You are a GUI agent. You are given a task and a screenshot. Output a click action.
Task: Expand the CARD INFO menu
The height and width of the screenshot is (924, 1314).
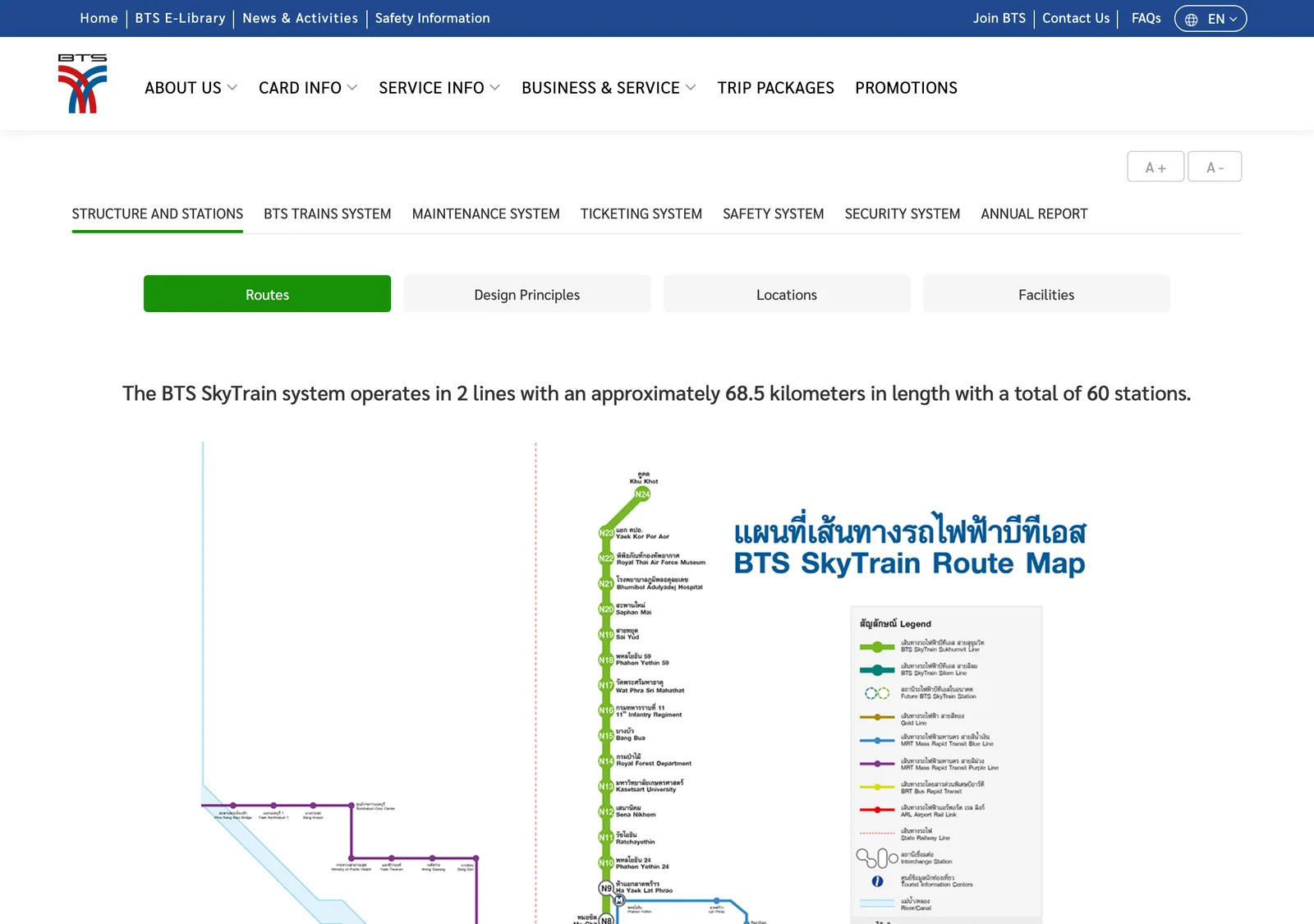308,88
